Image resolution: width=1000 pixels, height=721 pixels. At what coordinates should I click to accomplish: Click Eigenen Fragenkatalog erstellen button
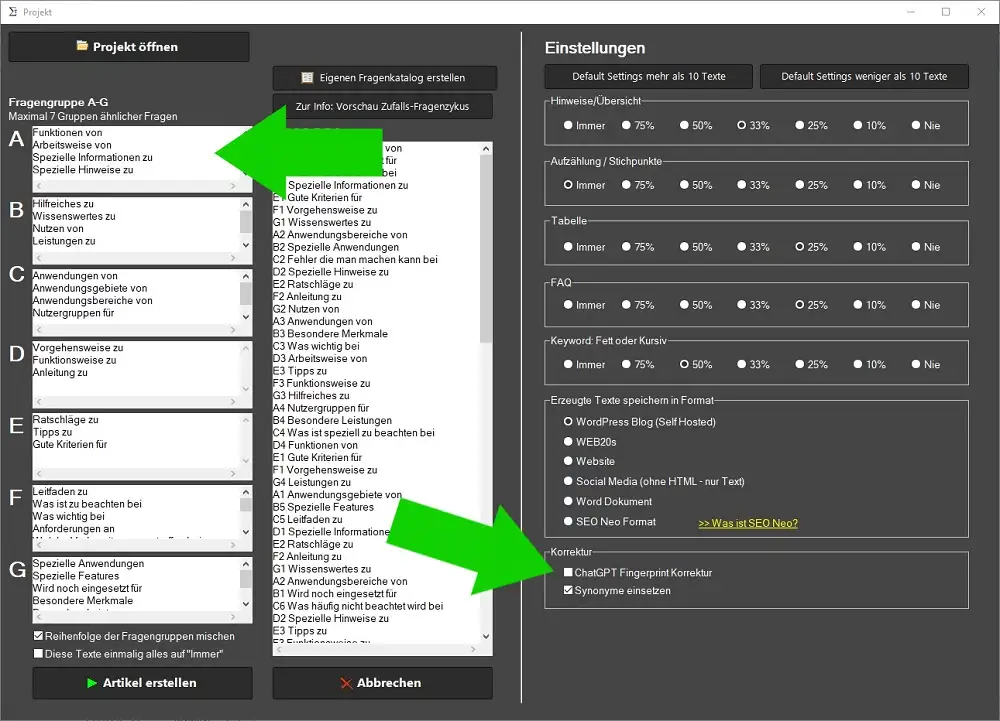[382, 77]
